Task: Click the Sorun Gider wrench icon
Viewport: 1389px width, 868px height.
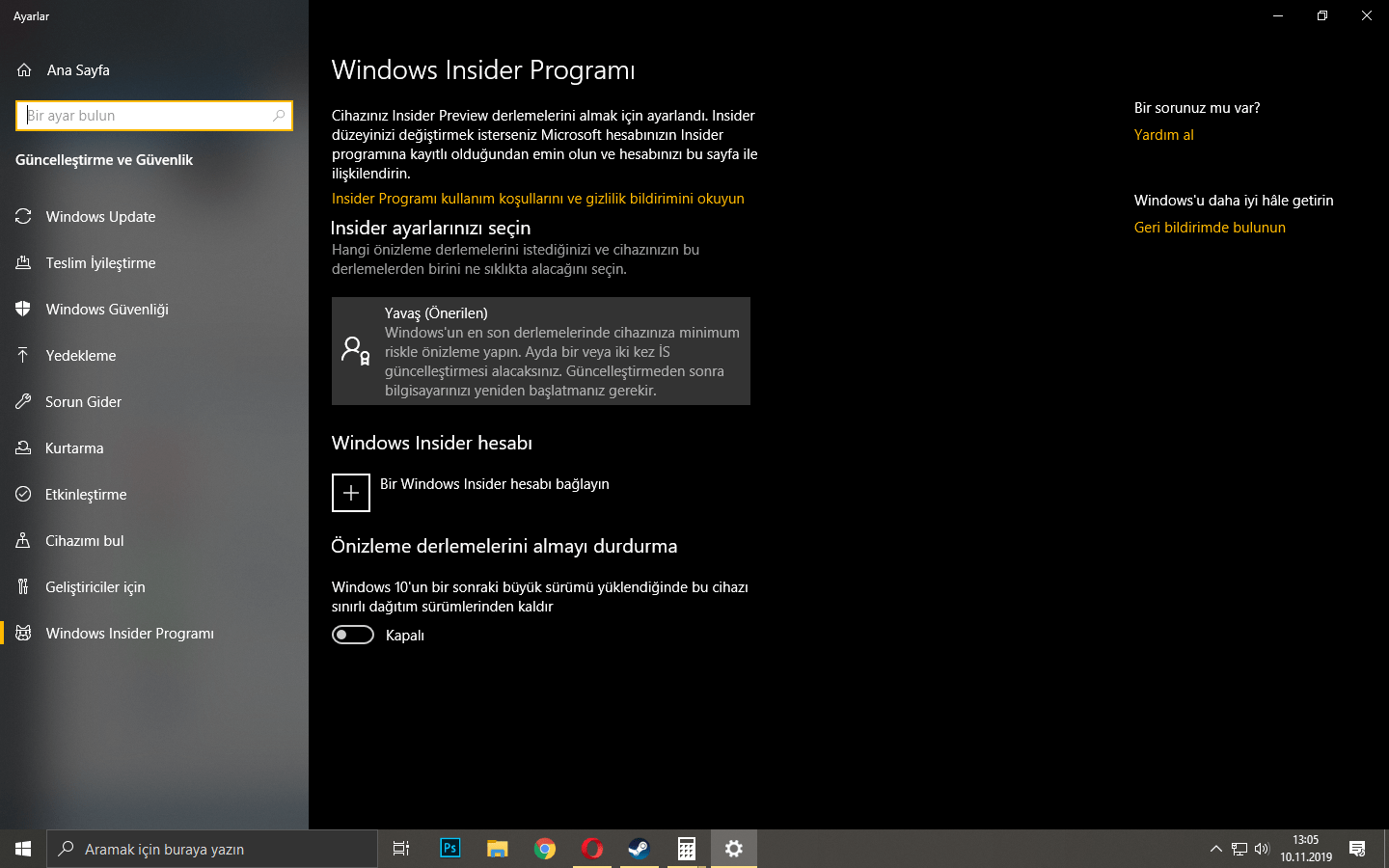Action: (23, 402)
